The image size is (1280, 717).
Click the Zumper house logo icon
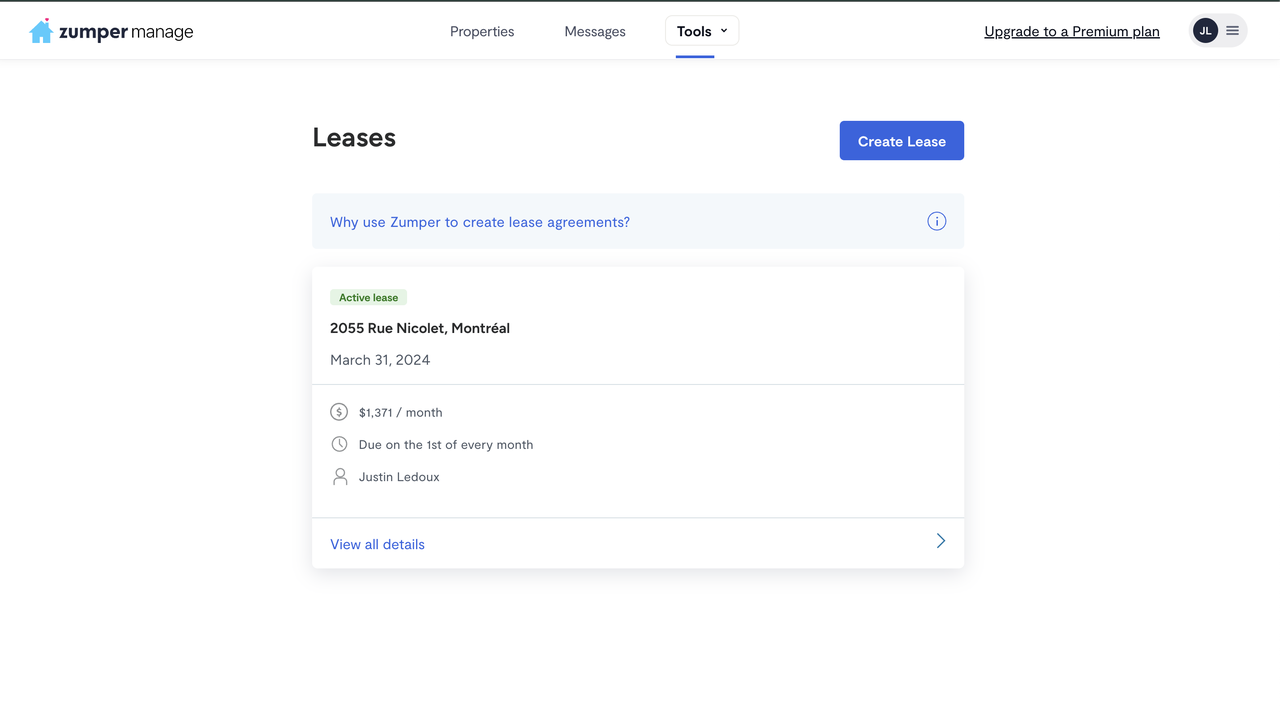click(41, 31)
